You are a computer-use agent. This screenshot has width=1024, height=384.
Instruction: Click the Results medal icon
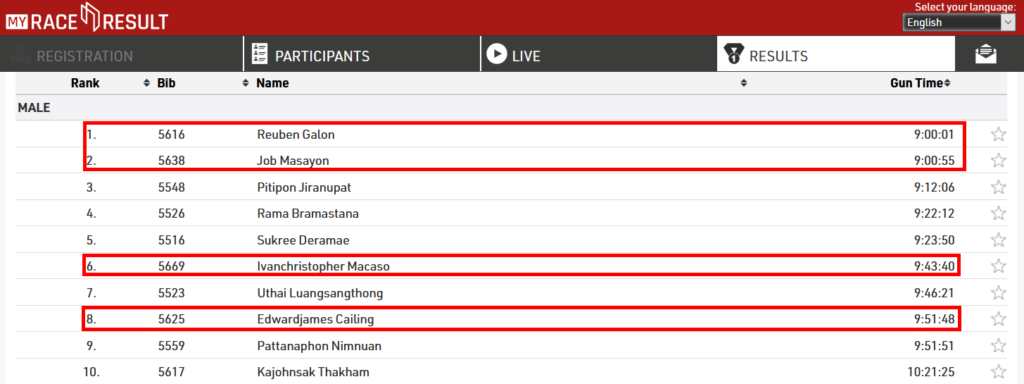734,55
